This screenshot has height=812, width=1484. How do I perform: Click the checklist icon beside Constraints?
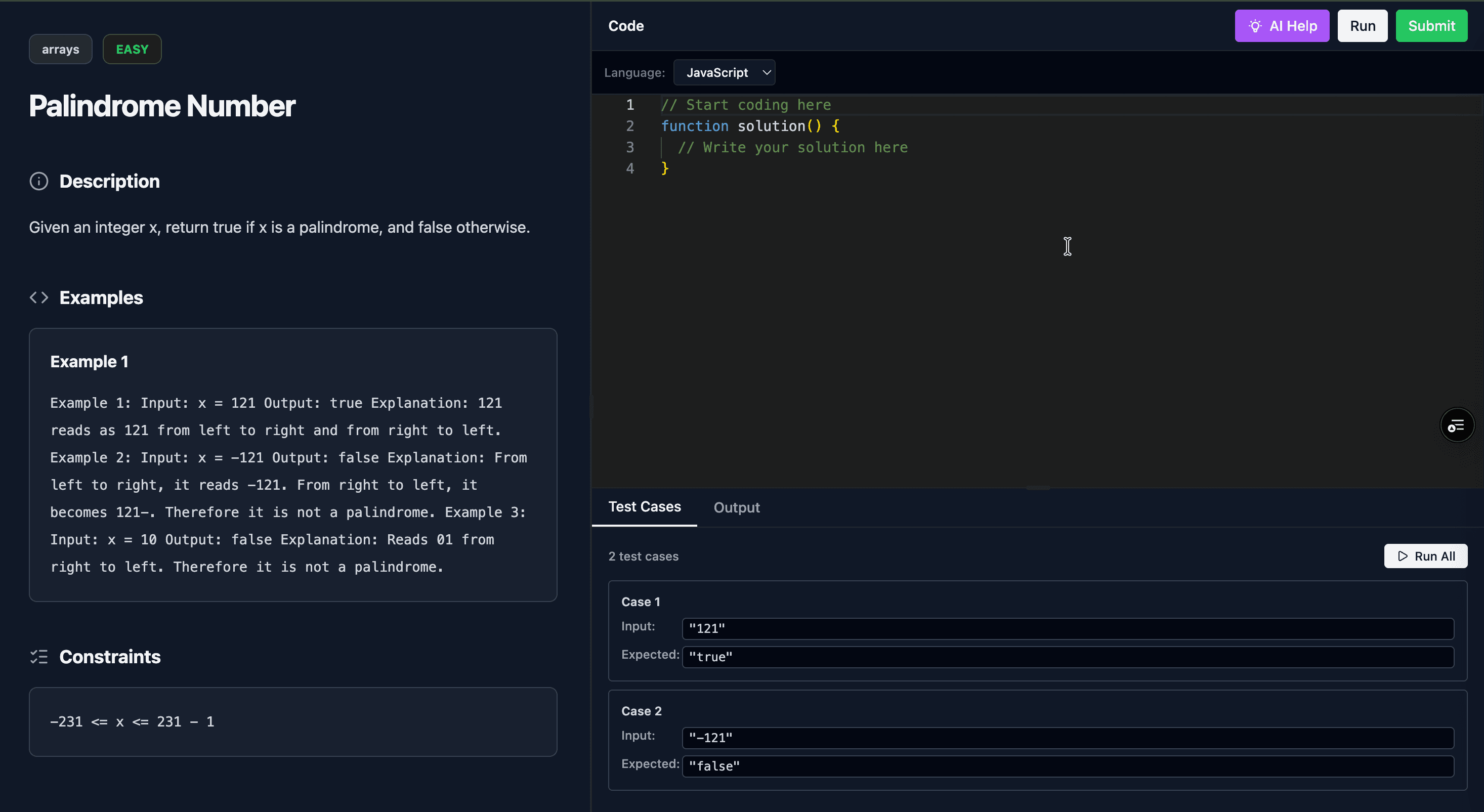pos(38,657)
